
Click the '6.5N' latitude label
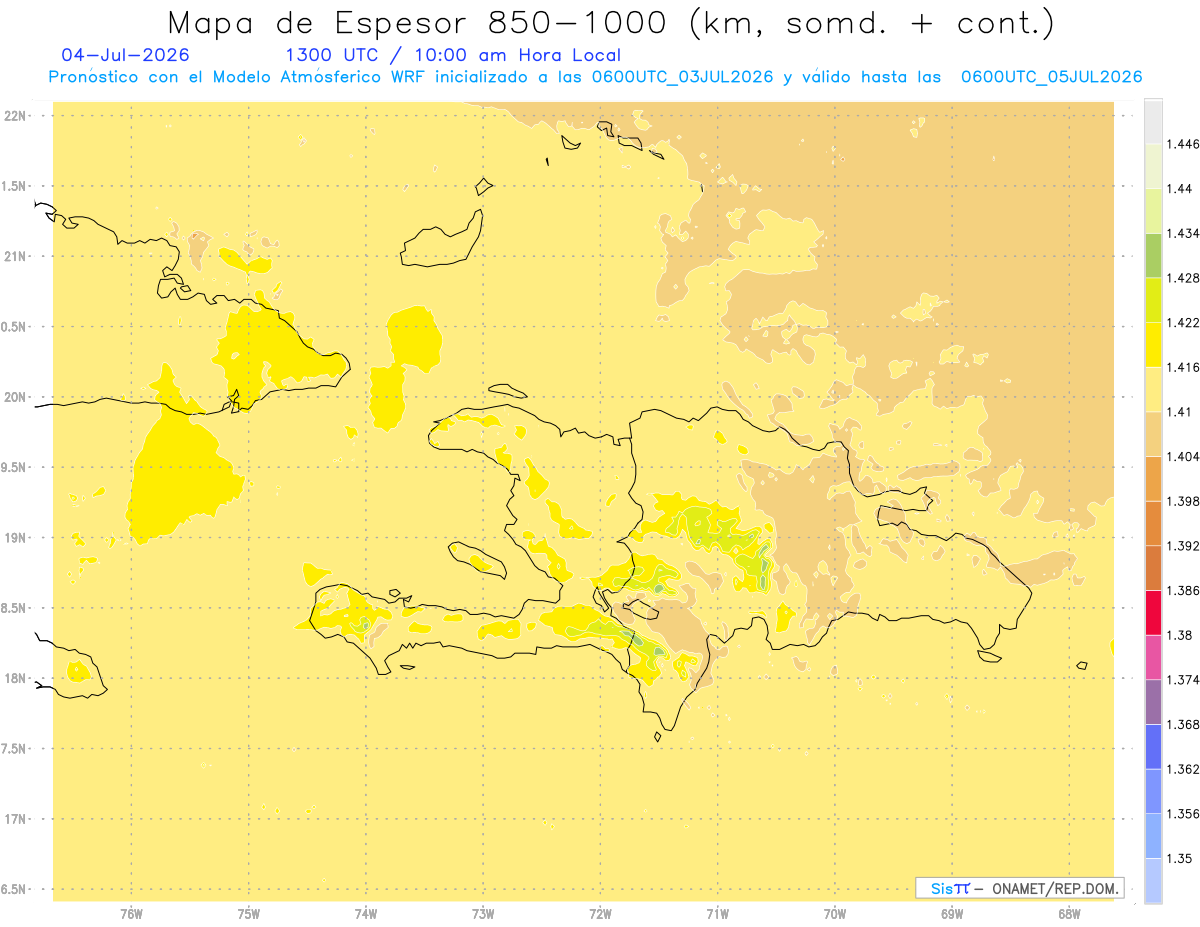15,889
